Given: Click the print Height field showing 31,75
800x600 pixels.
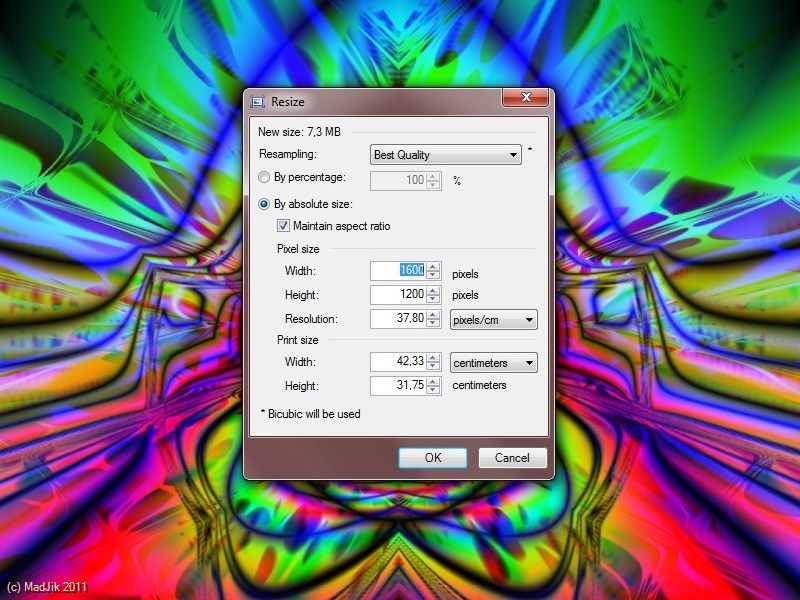Looking at the screenshot, I should pyautogui.click(x=398, y=385).
